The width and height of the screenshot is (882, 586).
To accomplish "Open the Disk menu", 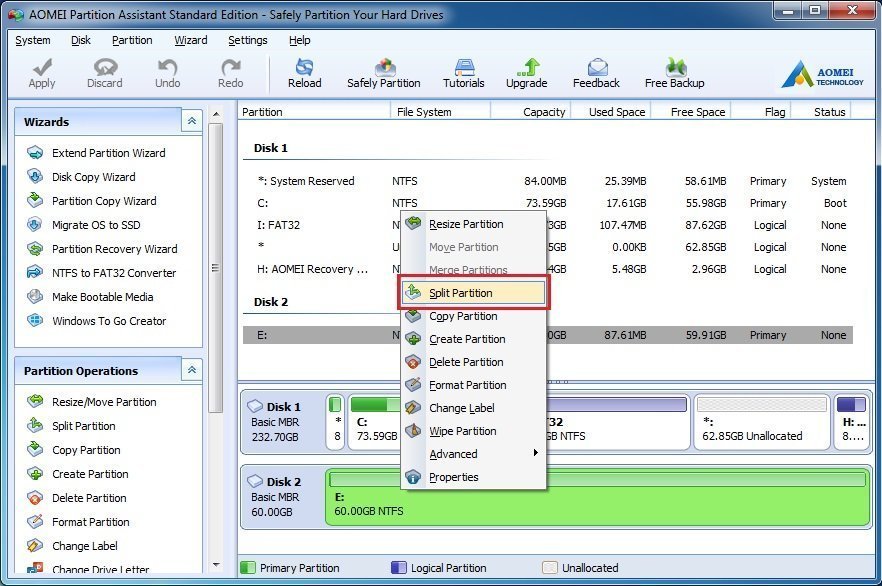I will click(80, 40).
